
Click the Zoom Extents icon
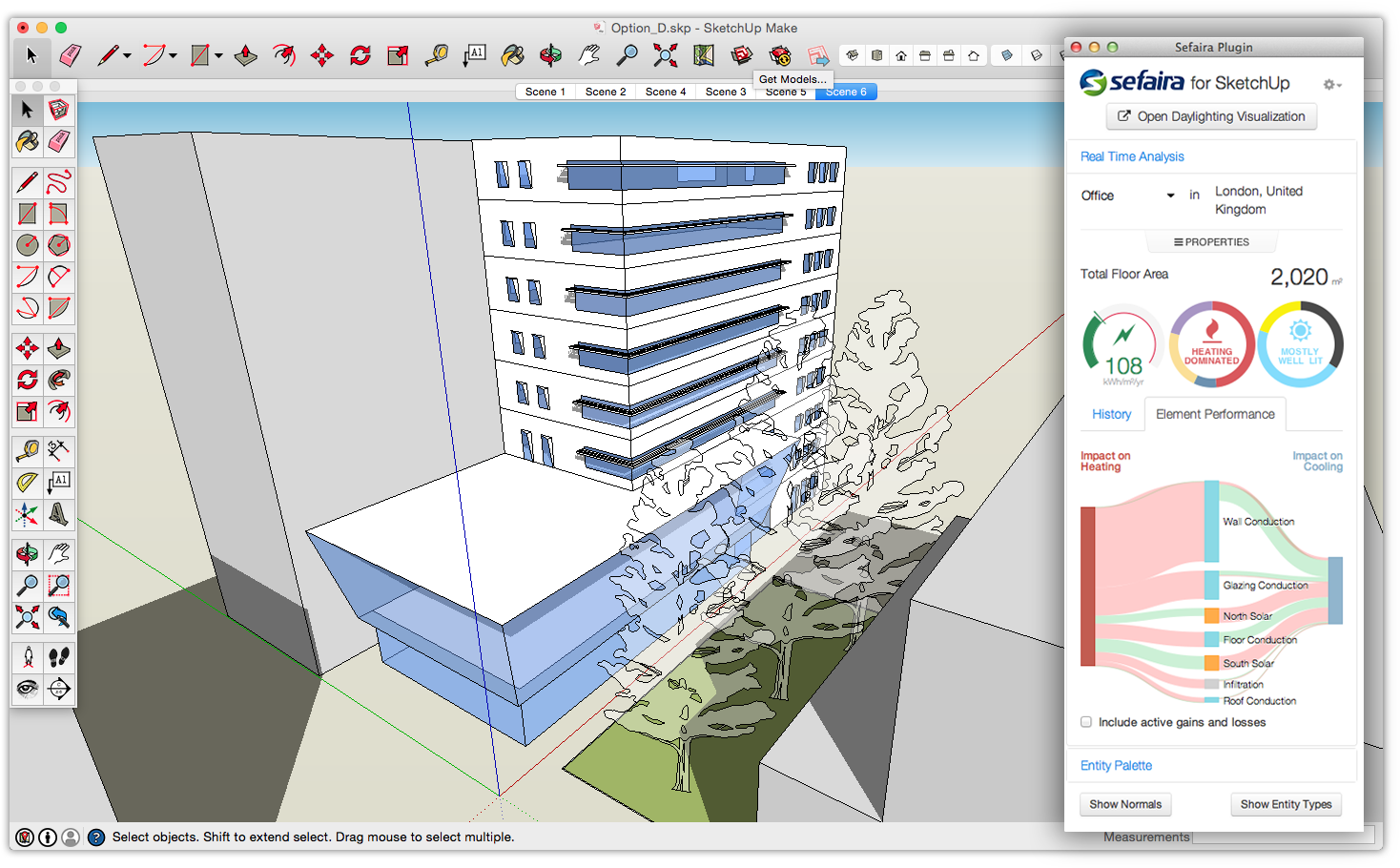[x=28, y=617]
